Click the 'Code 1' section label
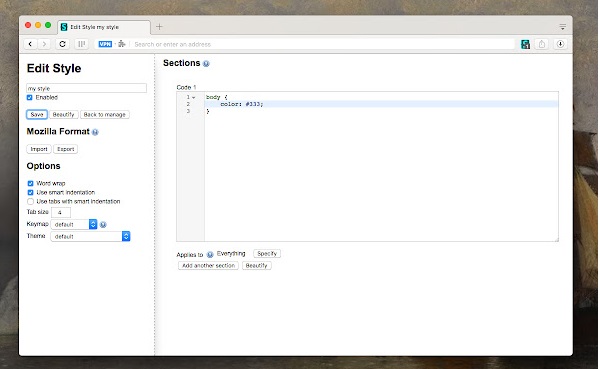600x369 pixels. [x=186, y=87]
